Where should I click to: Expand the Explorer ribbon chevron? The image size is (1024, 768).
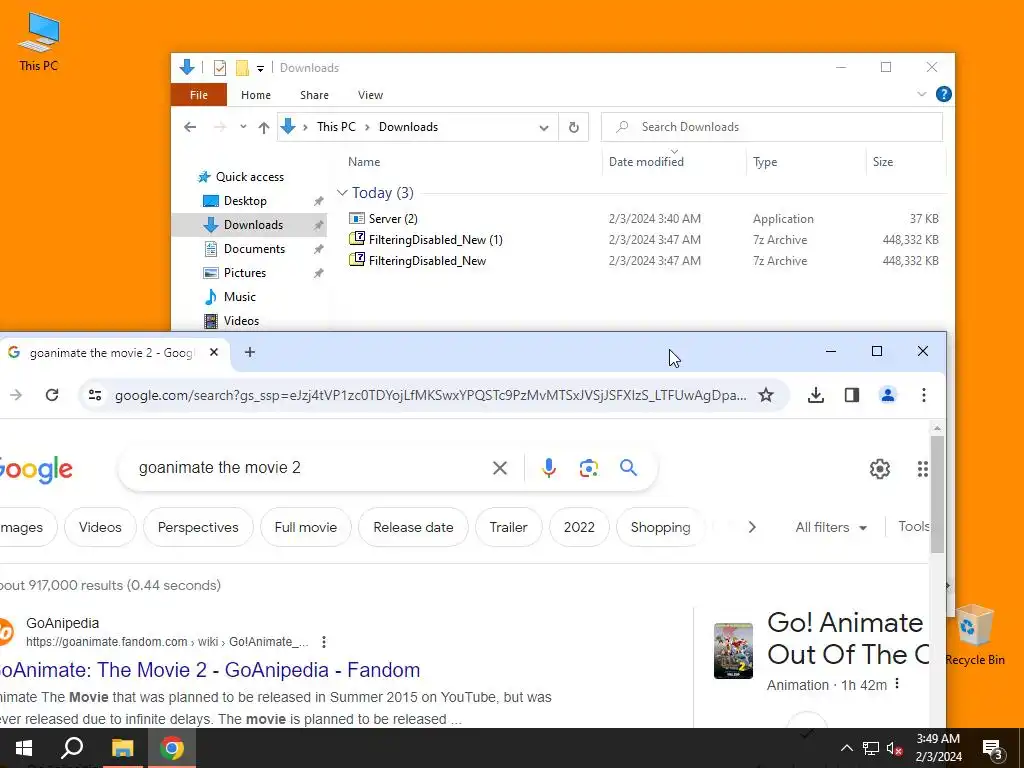[921, 94]
